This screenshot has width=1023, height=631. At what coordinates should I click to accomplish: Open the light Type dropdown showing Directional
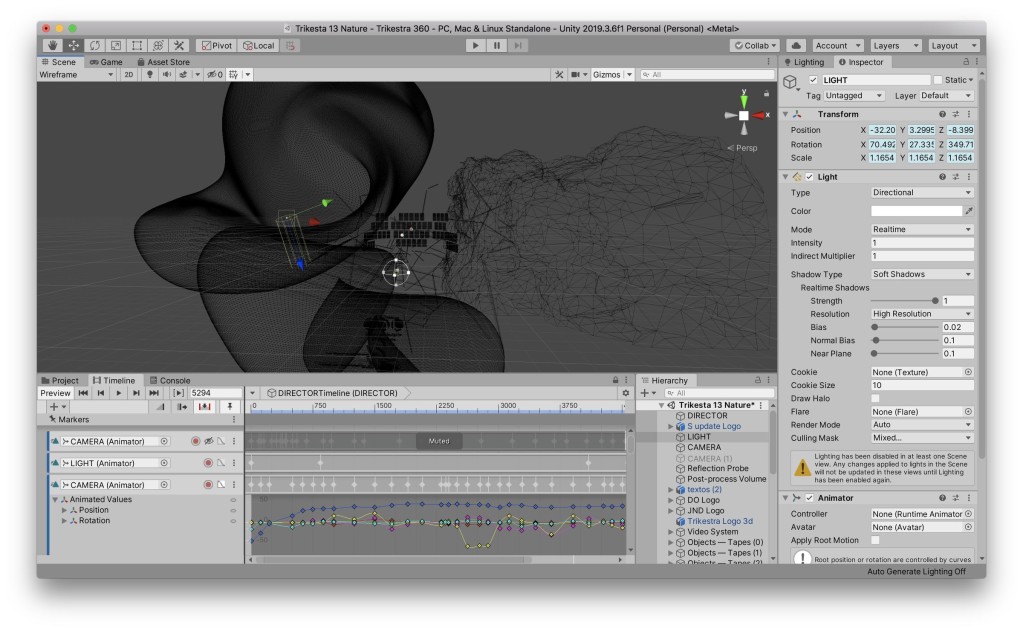click(x=921, y=193)
